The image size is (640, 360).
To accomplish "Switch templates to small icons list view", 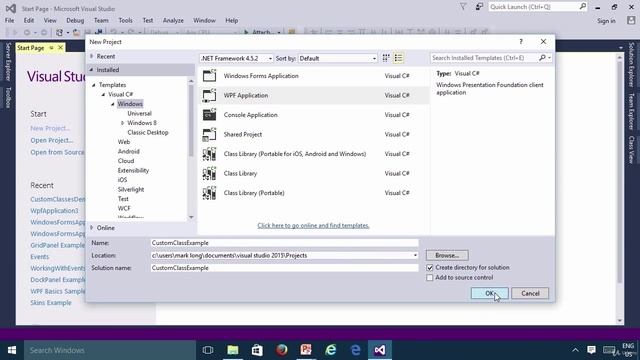I will pyautogui.click(x=398, y=58).
